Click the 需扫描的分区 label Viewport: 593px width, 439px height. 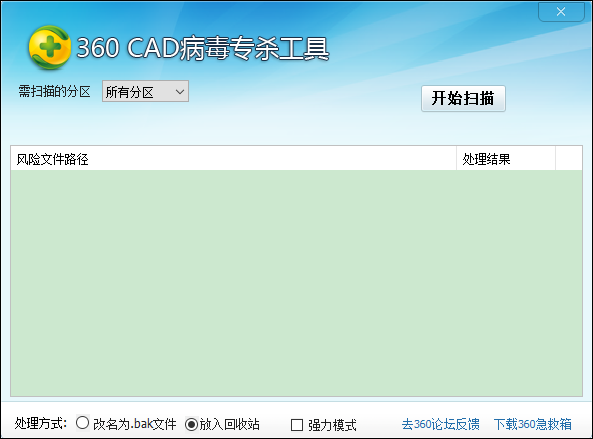click(x=54, y=91)
